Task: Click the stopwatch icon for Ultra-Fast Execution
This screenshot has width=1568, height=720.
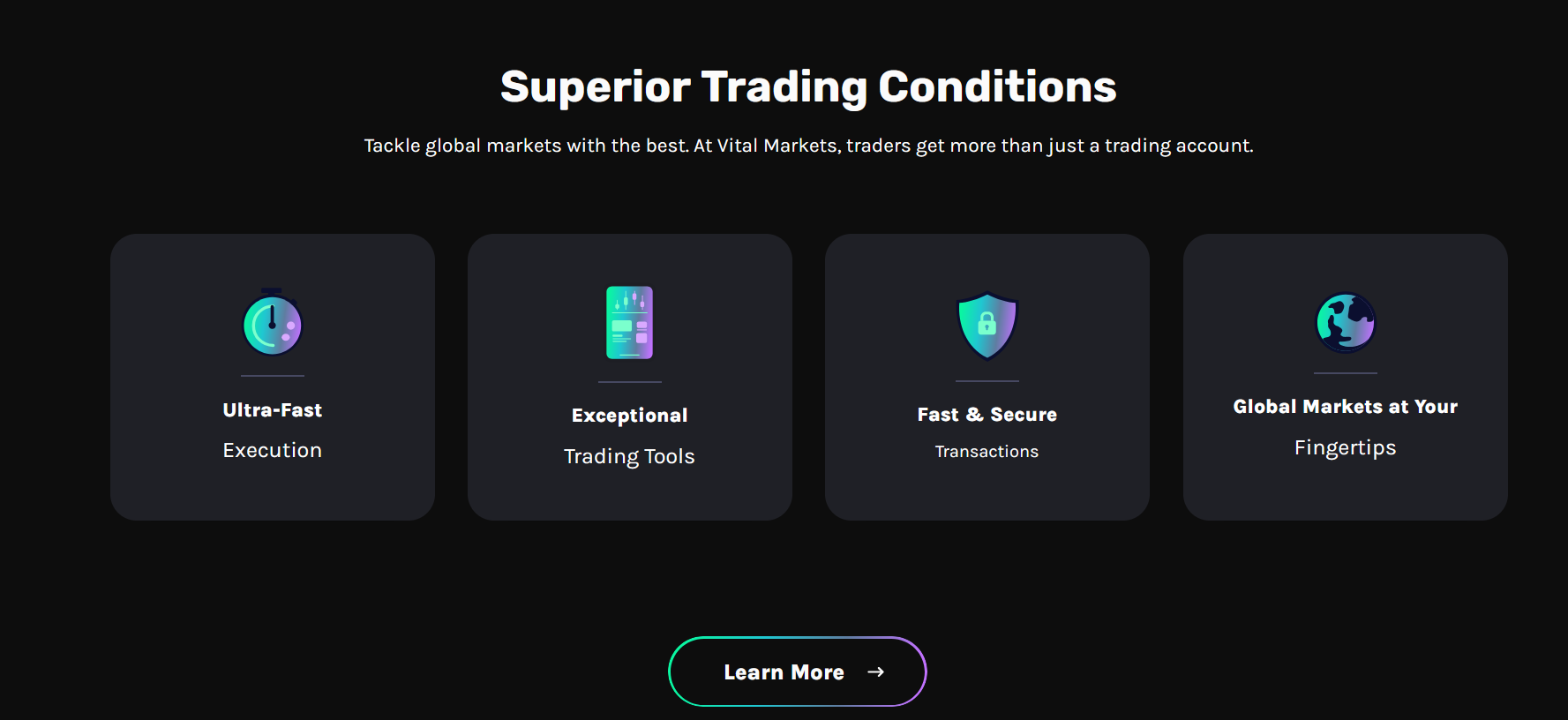Action: 273,323
